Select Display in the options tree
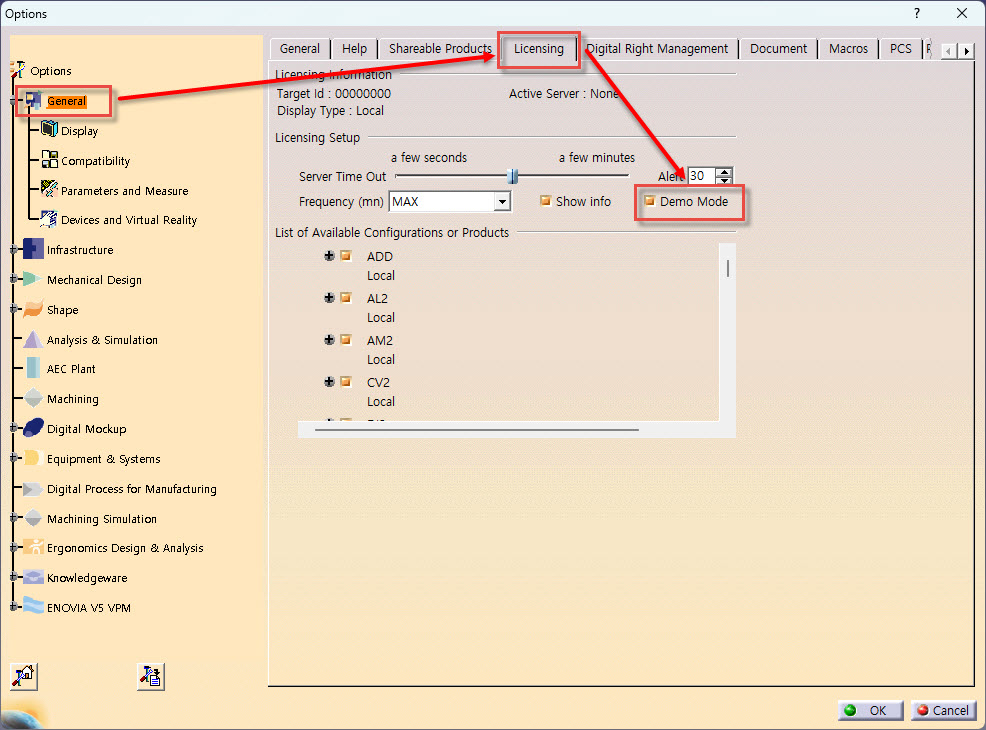 pyautogui.click(x=79, y=131)
